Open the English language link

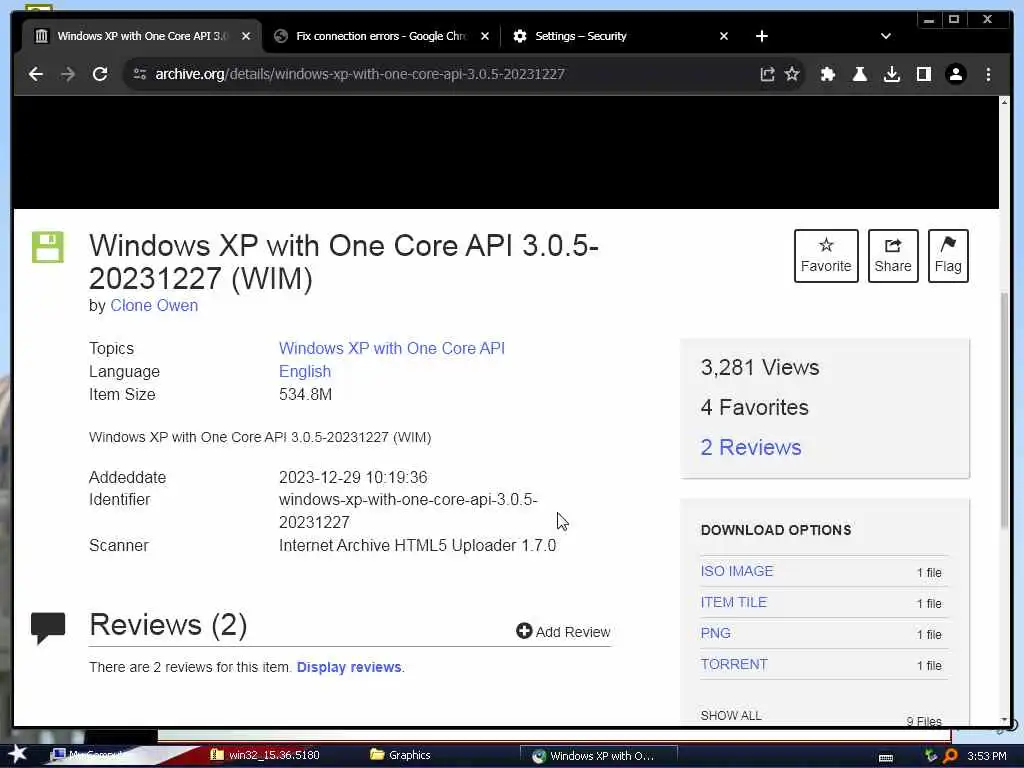tap(305, 371)
